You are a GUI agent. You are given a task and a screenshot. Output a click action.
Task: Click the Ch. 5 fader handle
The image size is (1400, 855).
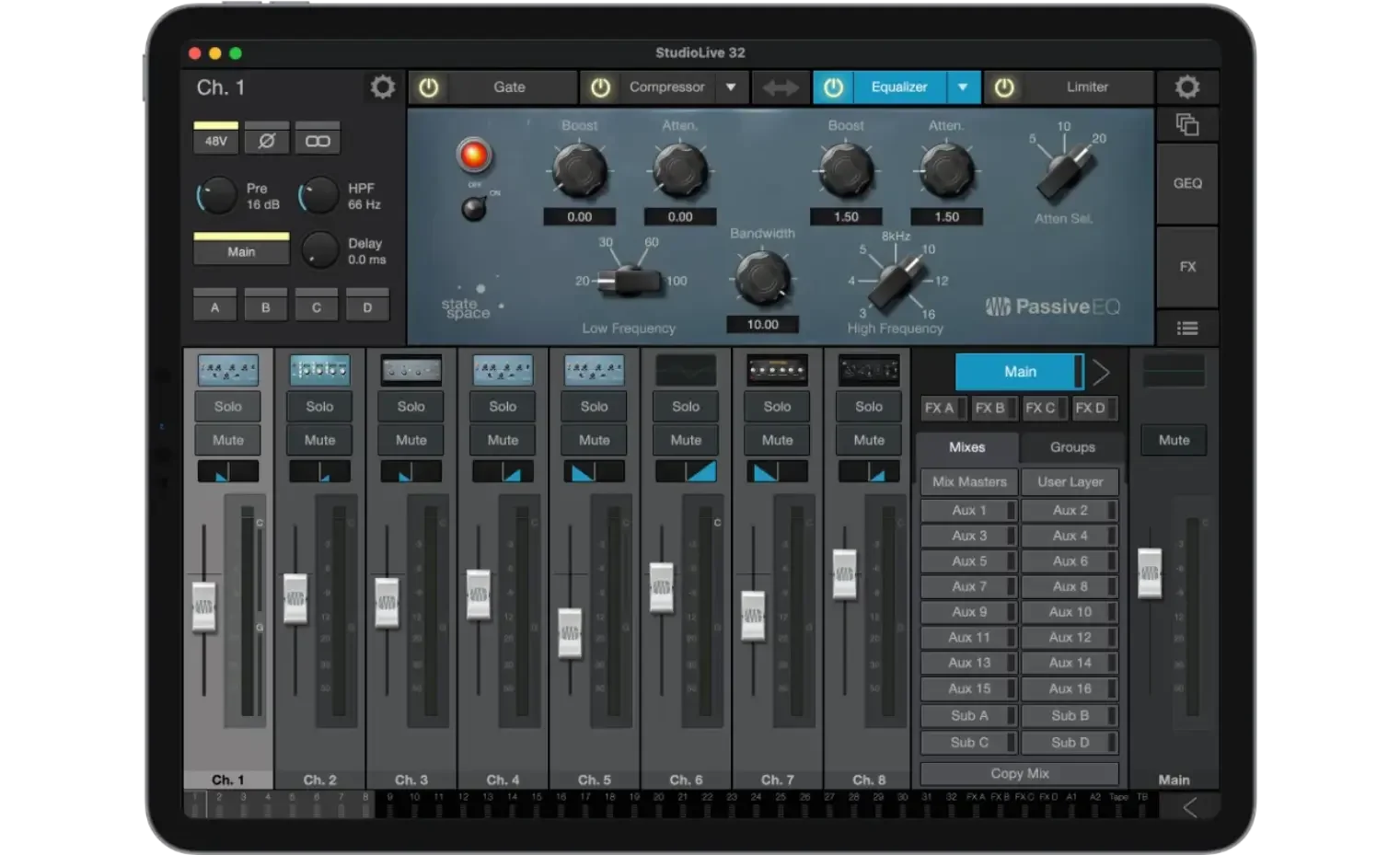point(570,632)
